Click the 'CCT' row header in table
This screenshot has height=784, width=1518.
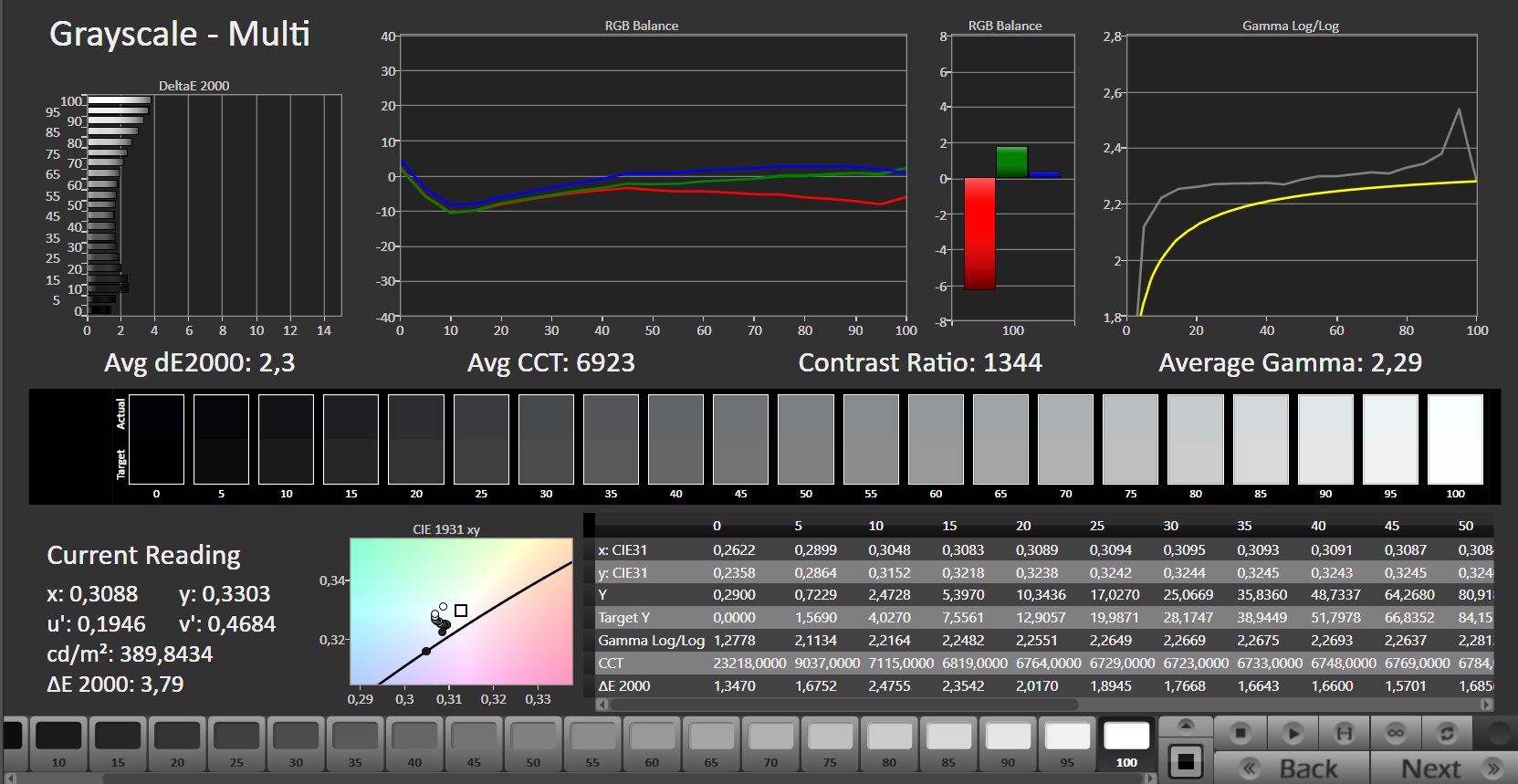[x=611, y=664]
